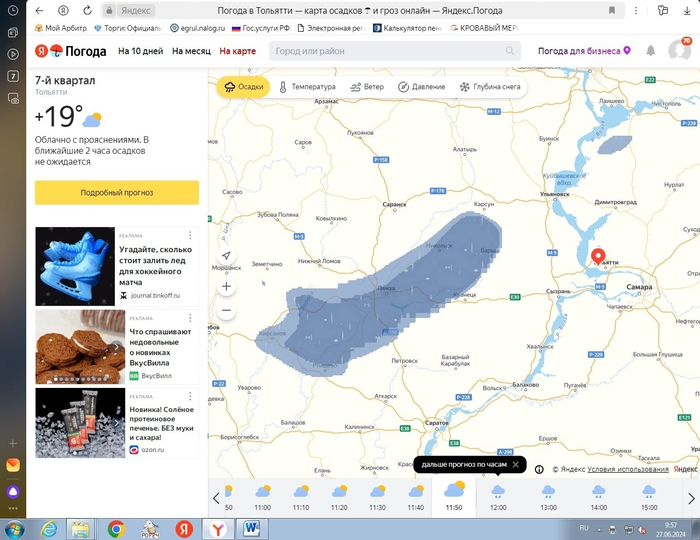The width and height of the screenshot is (700, 540).
Task: Open the options dots of the ВкусВилл ad
Action: (190, 318)
